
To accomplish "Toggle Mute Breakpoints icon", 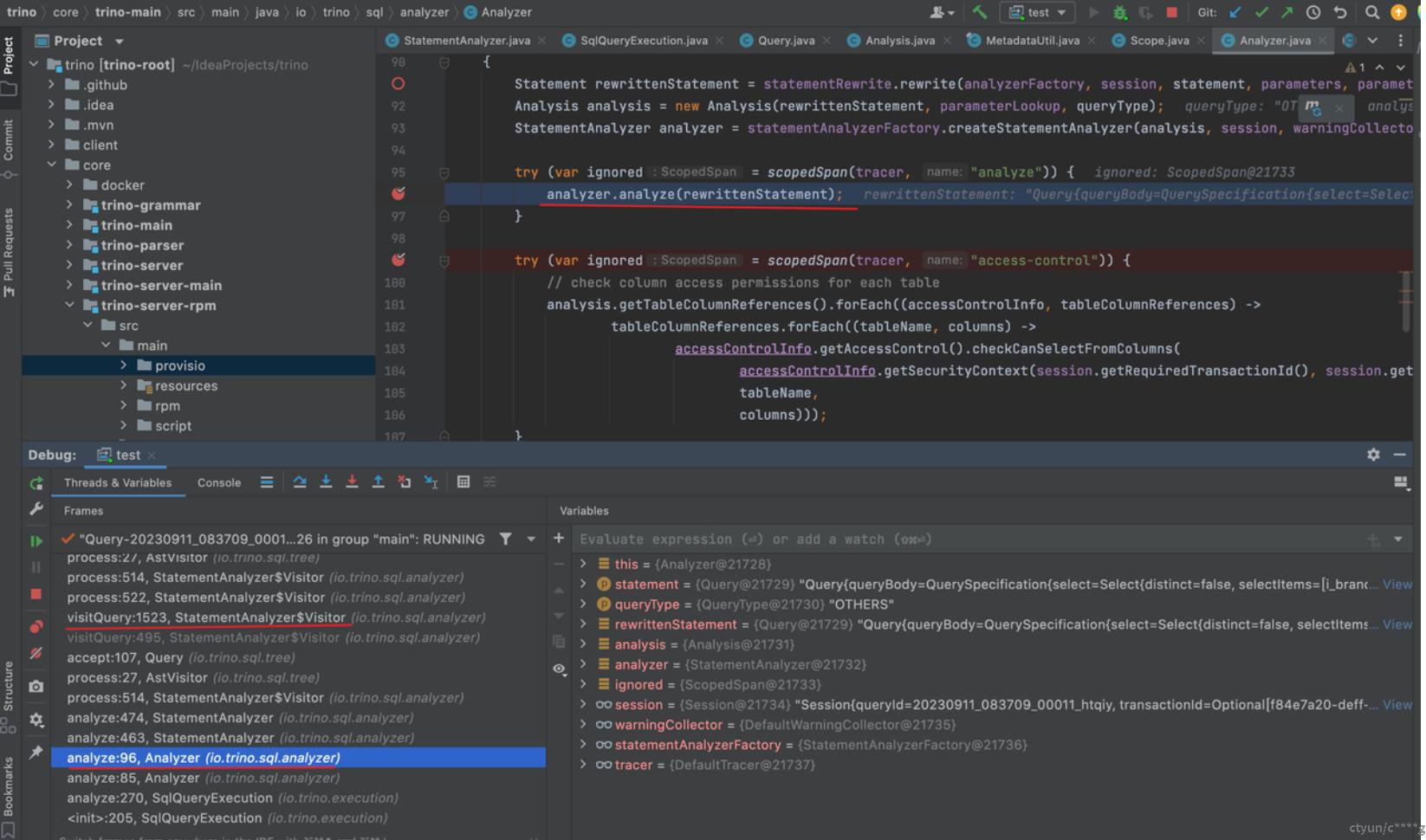I will pyautogui.click(x=36, y=653).
